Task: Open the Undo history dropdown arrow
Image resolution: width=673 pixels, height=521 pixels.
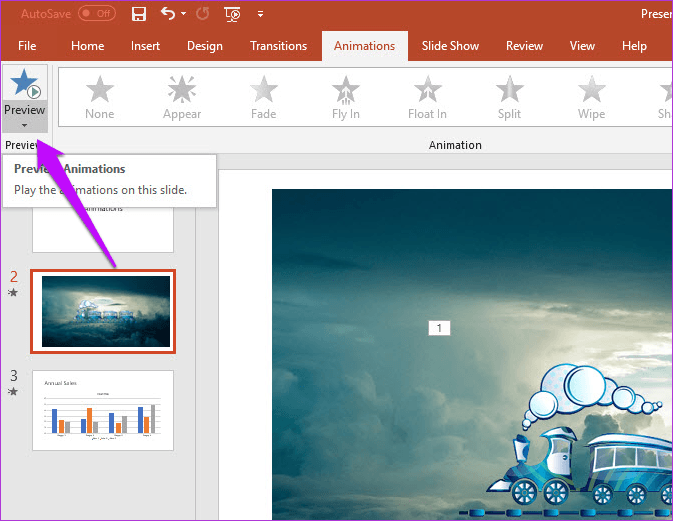Action: point(183,14)
